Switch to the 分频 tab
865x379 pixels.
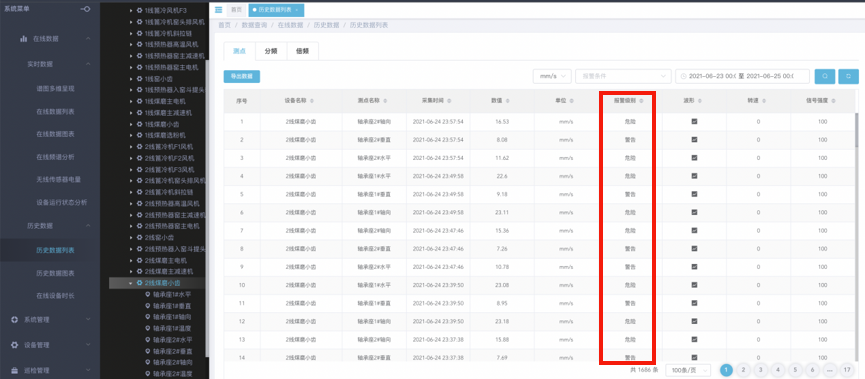270,51
